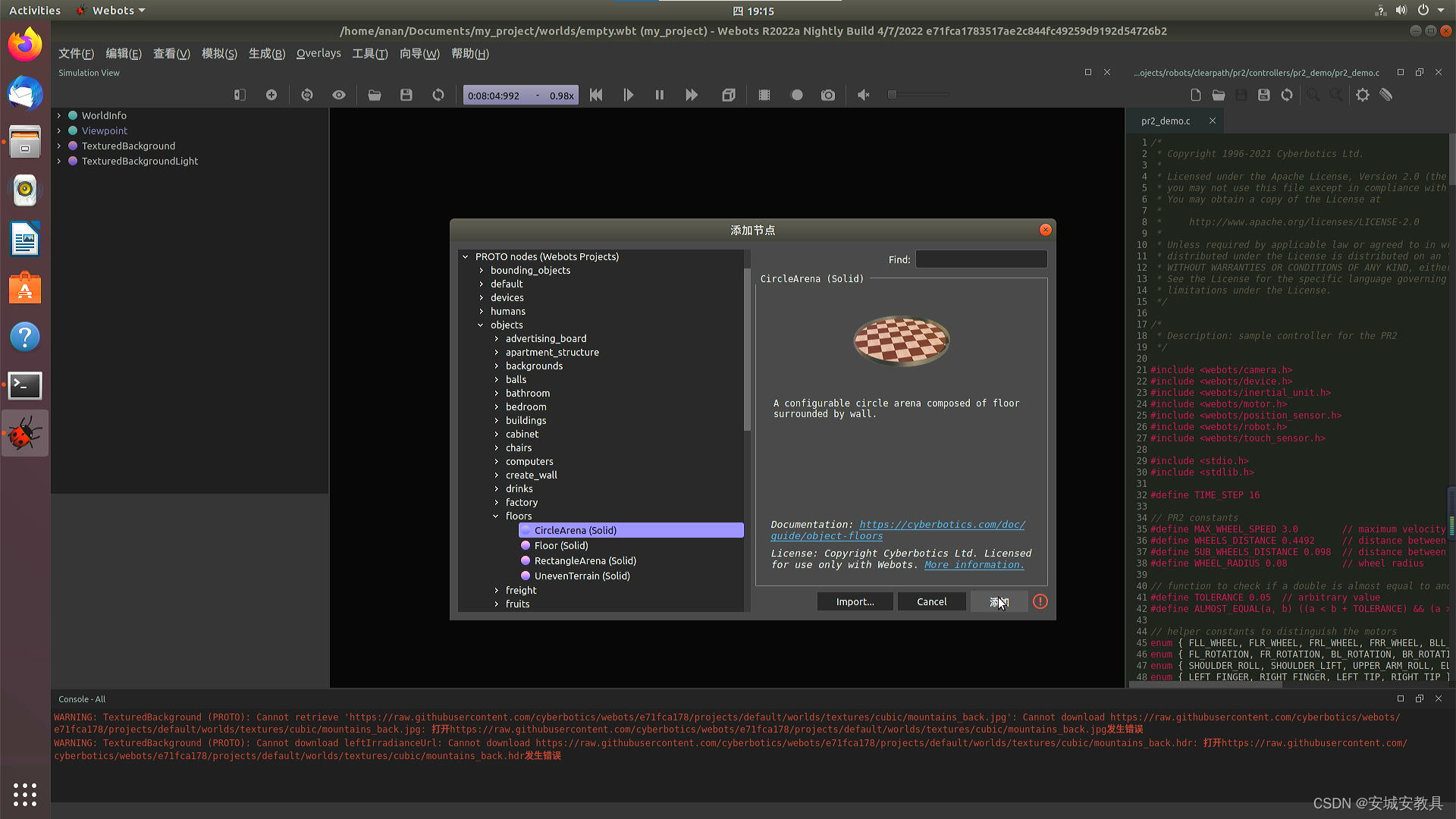Close the 添加节点 dialog
The height and width of the screenshot is (819, 1456).
1045,230
